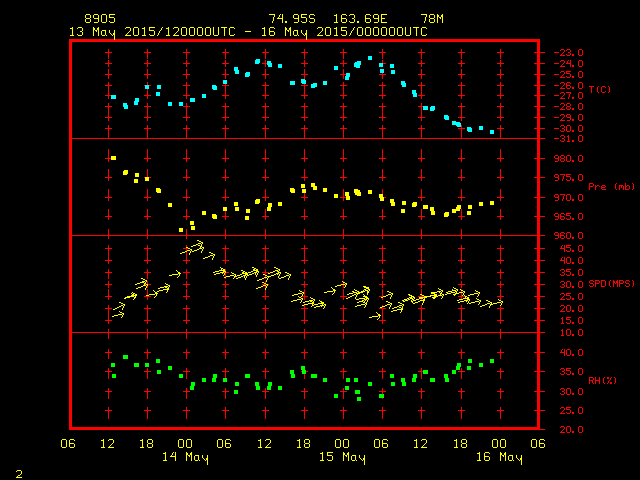Viewport: 640px width, 480px height.
Task: Click the longitude 163.69E label
Action: click(x=360, y=19)
